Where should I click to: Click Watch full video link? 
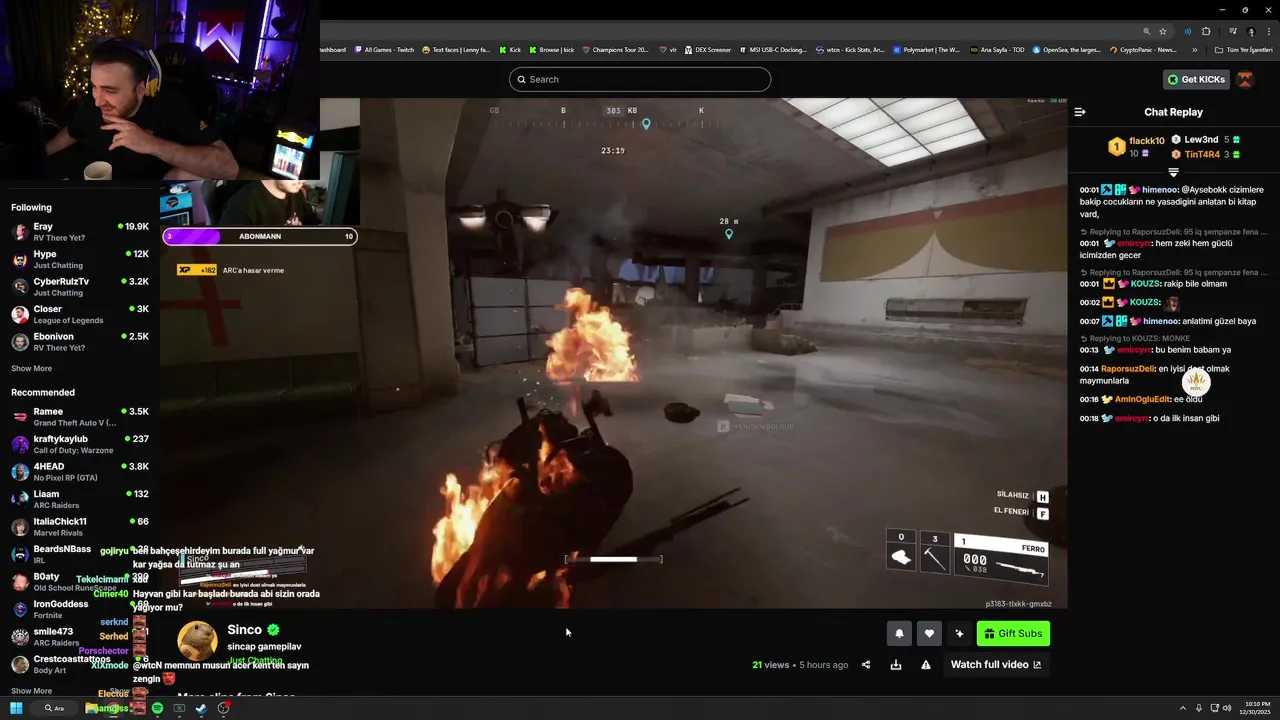[x=996, y=665]
